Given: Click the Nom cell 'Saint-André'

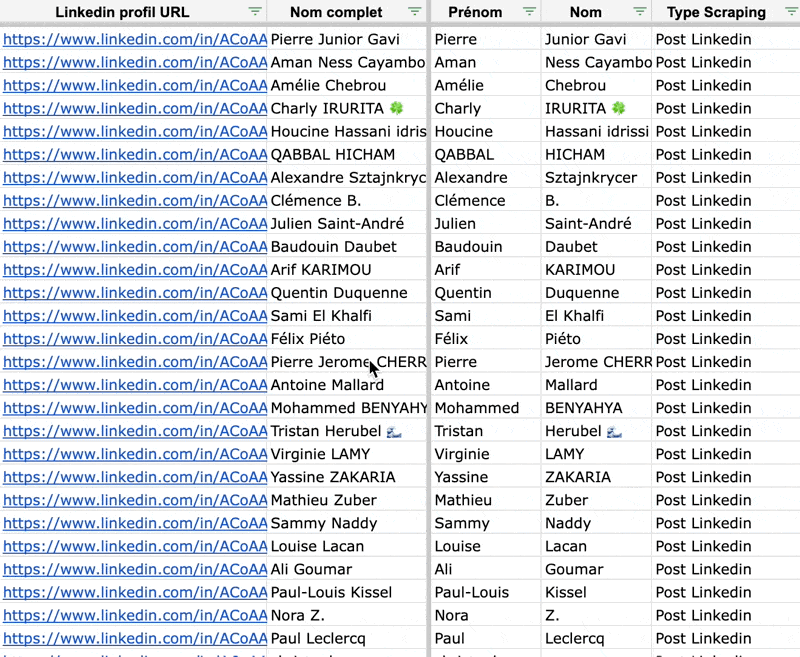Looking at the screenshot, I should pyautogui.click(x=595, y=224).
